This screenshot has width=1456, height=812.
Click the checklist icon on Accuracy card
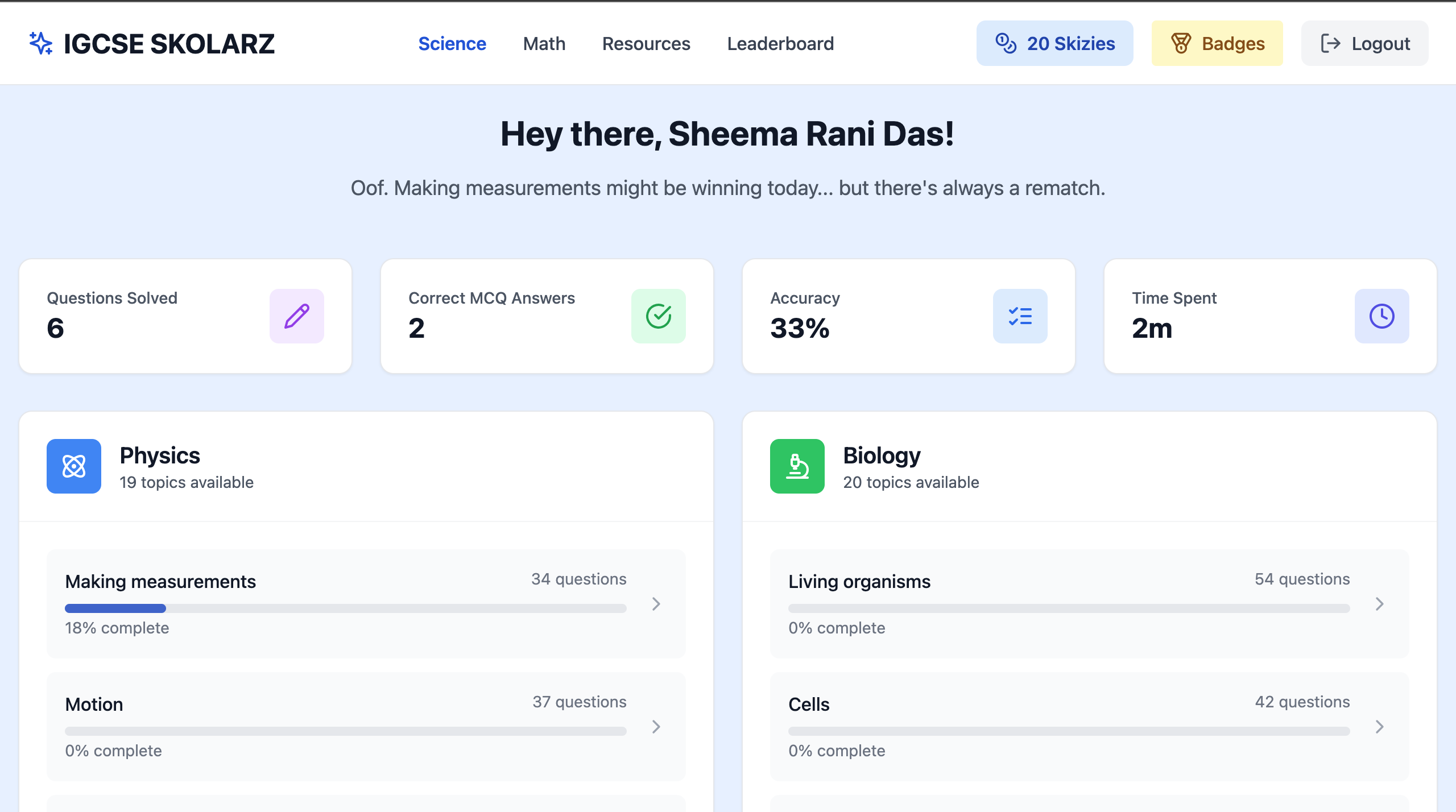(x=1020, y=316)
